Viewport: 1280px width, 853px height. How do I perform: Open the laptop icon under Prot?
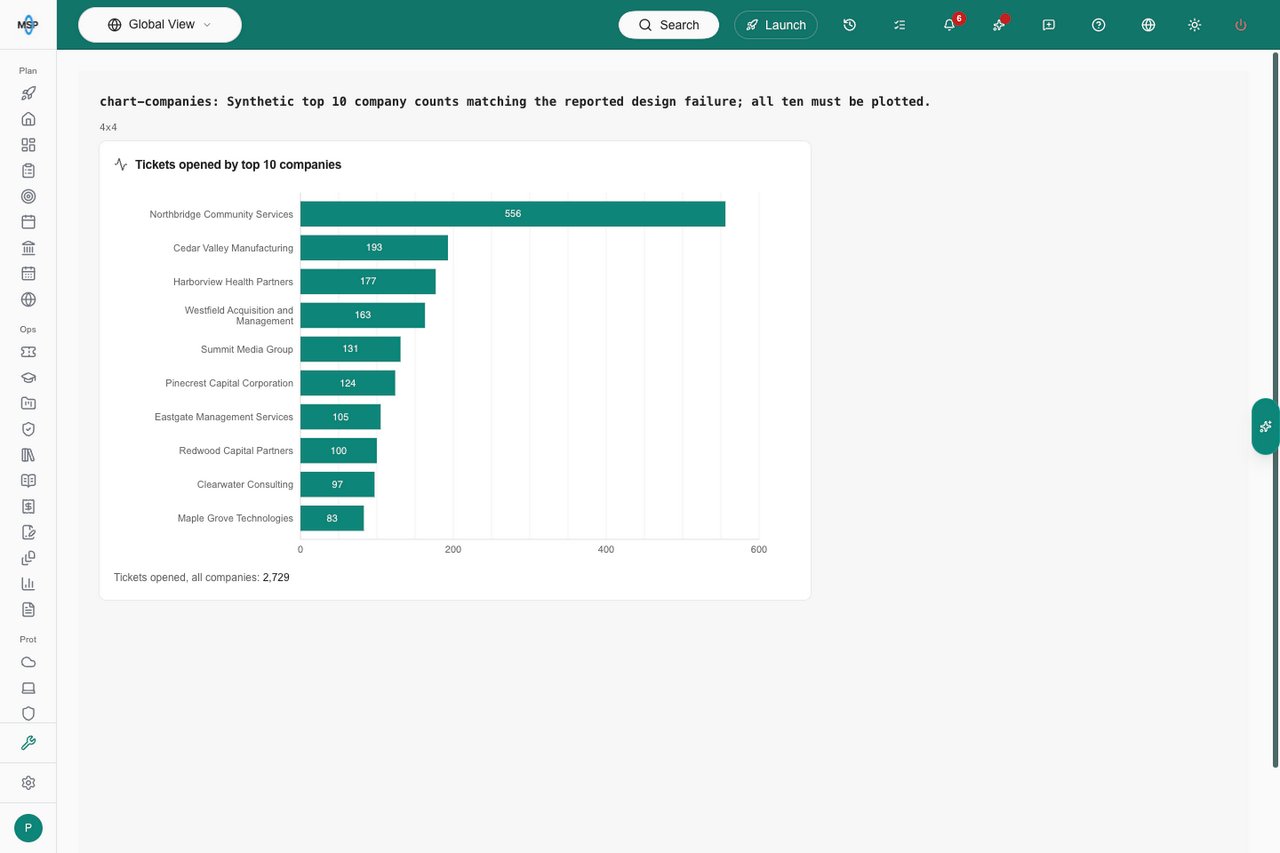click(28, 688)
